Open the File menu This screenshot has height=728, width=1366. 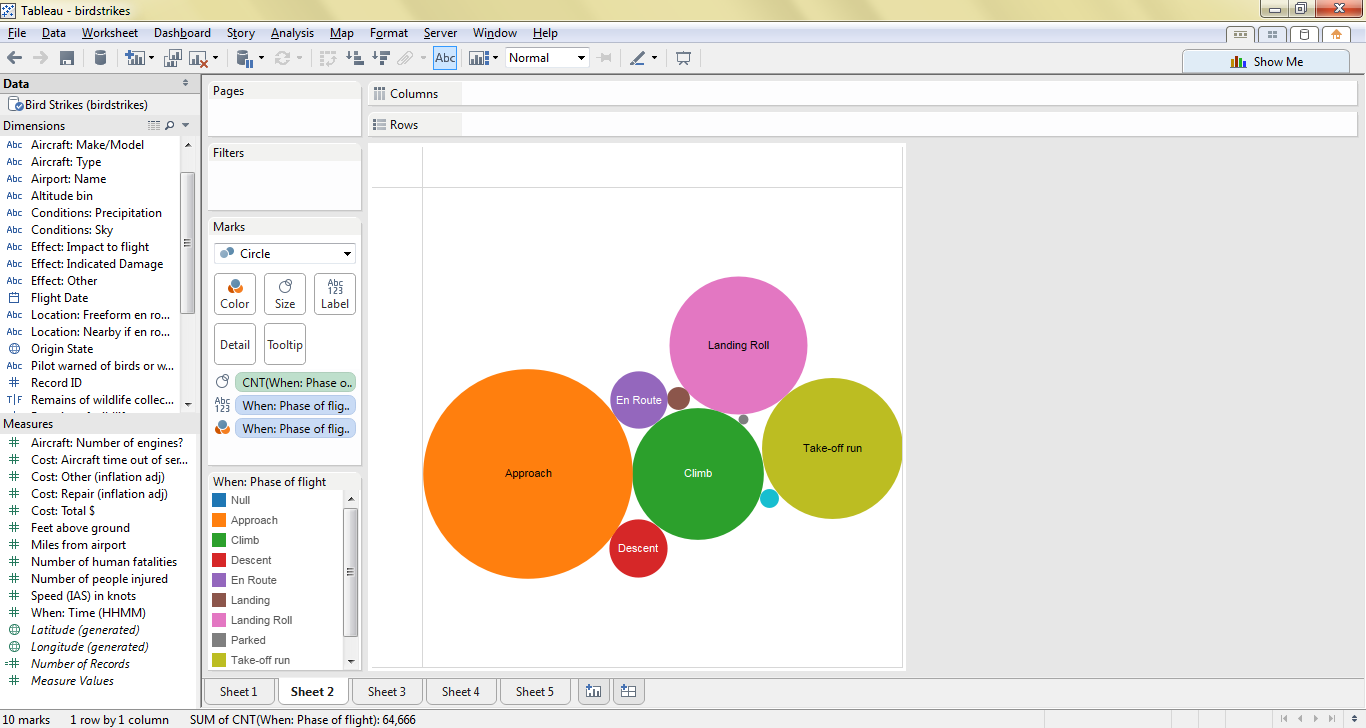pyautogui.click(x=16, y=33)
